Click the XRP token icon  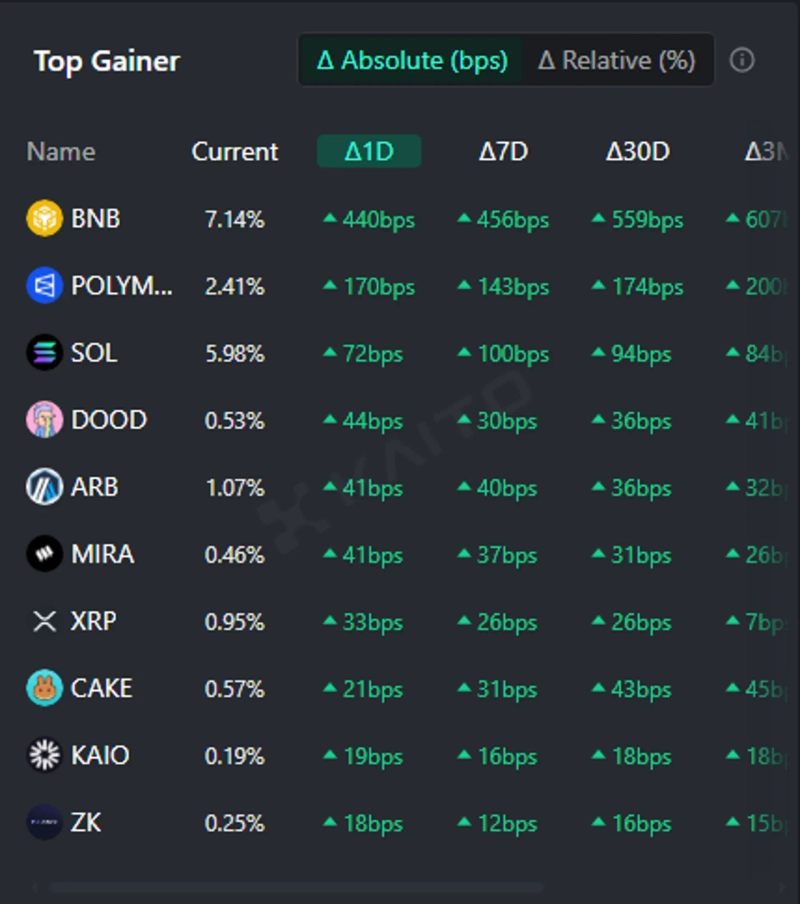click(44, 621)
